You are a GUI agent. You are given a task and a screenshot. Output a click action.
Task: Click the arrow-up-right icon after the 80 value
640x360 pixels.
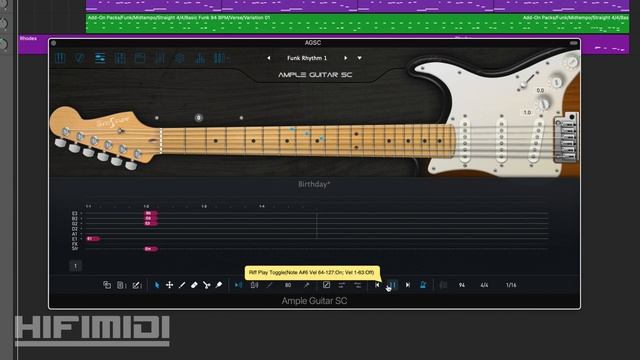[306, 285]
